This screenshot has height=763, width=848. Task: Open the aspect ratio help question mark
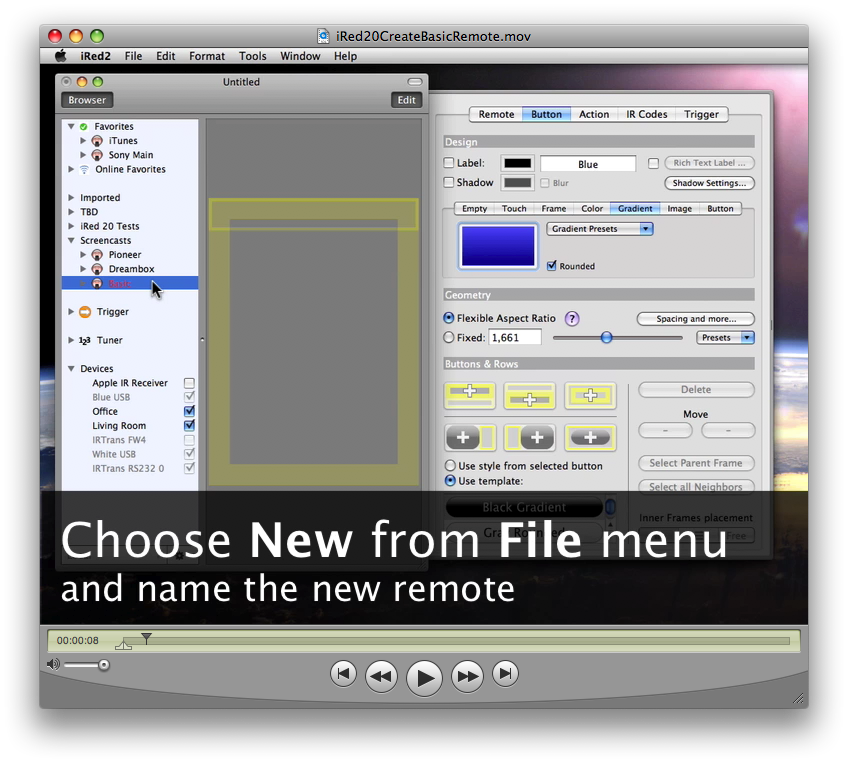[x=572, y=319]
